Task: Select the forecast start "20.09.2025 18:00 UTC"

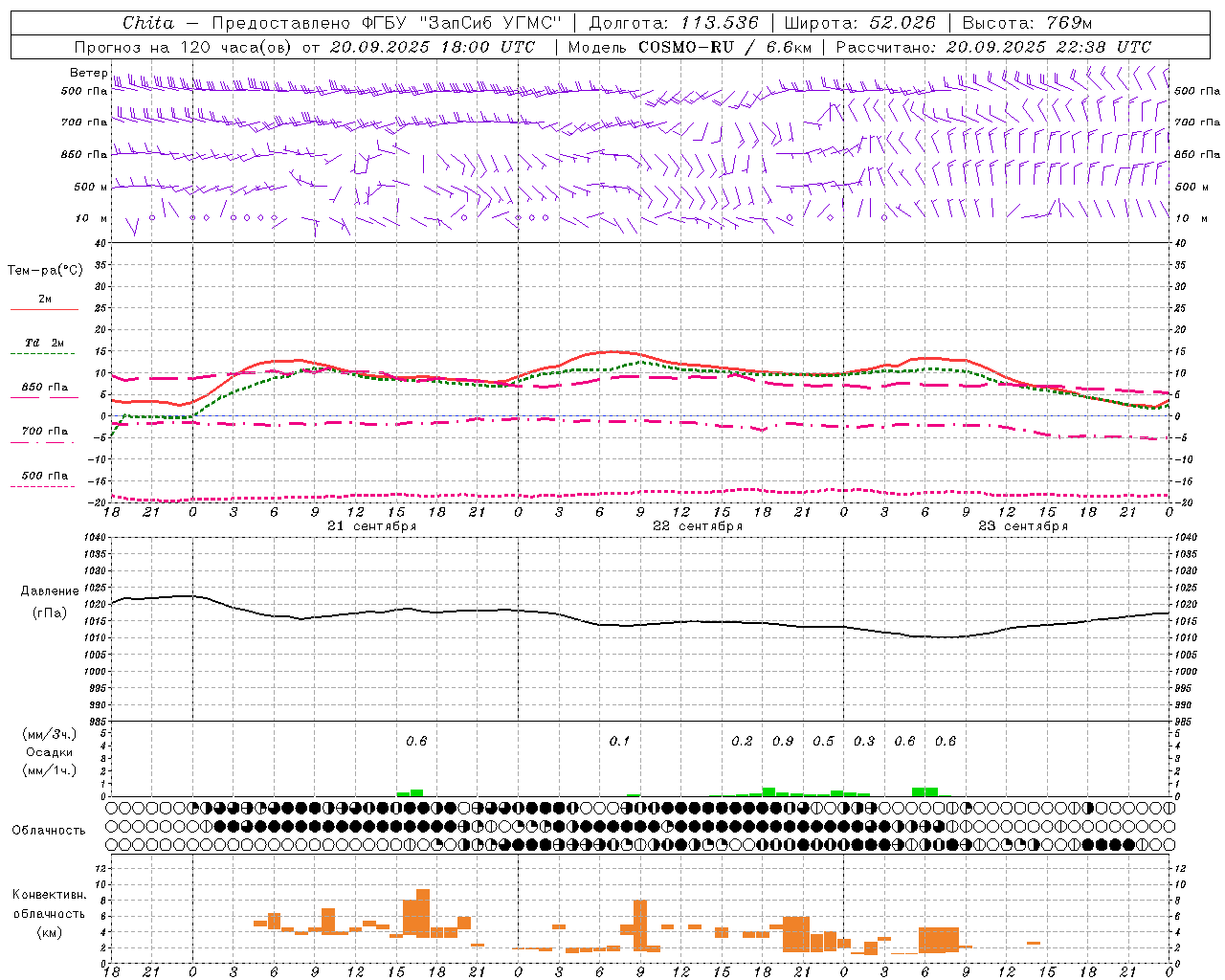Action: pos(432,47)
